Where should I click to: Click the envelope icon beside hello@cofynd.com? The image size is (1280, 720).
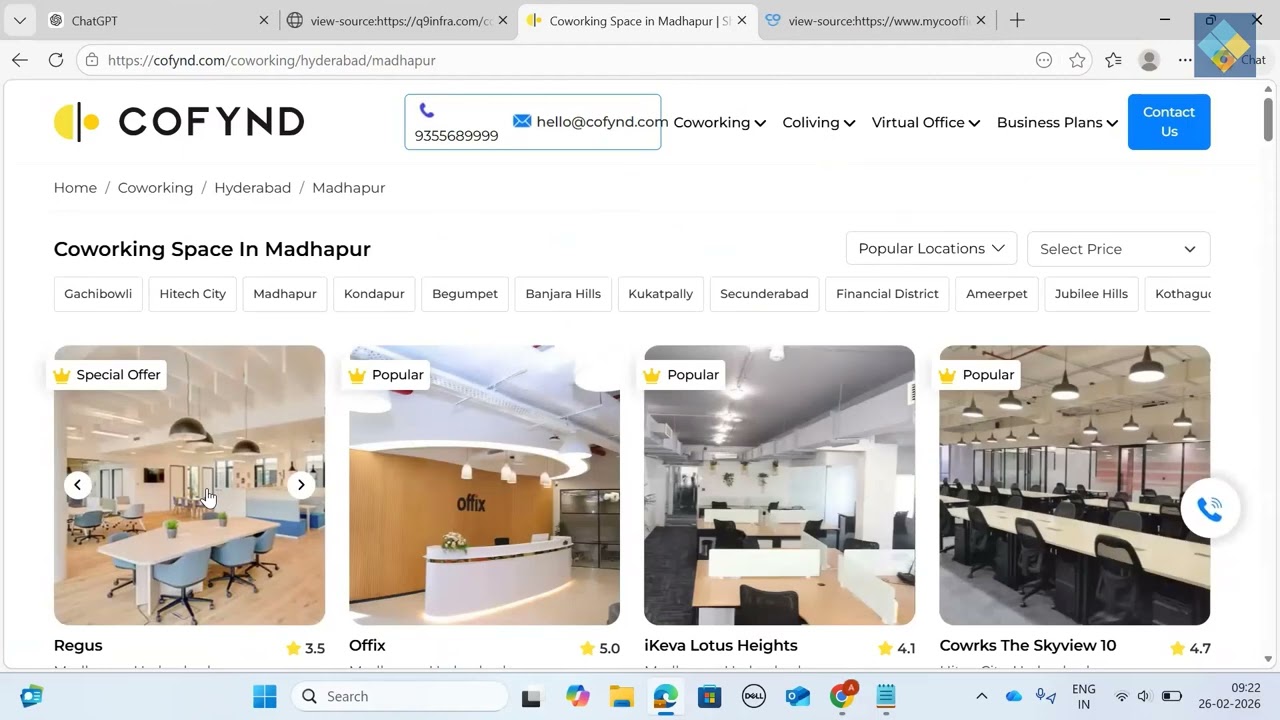522,121
